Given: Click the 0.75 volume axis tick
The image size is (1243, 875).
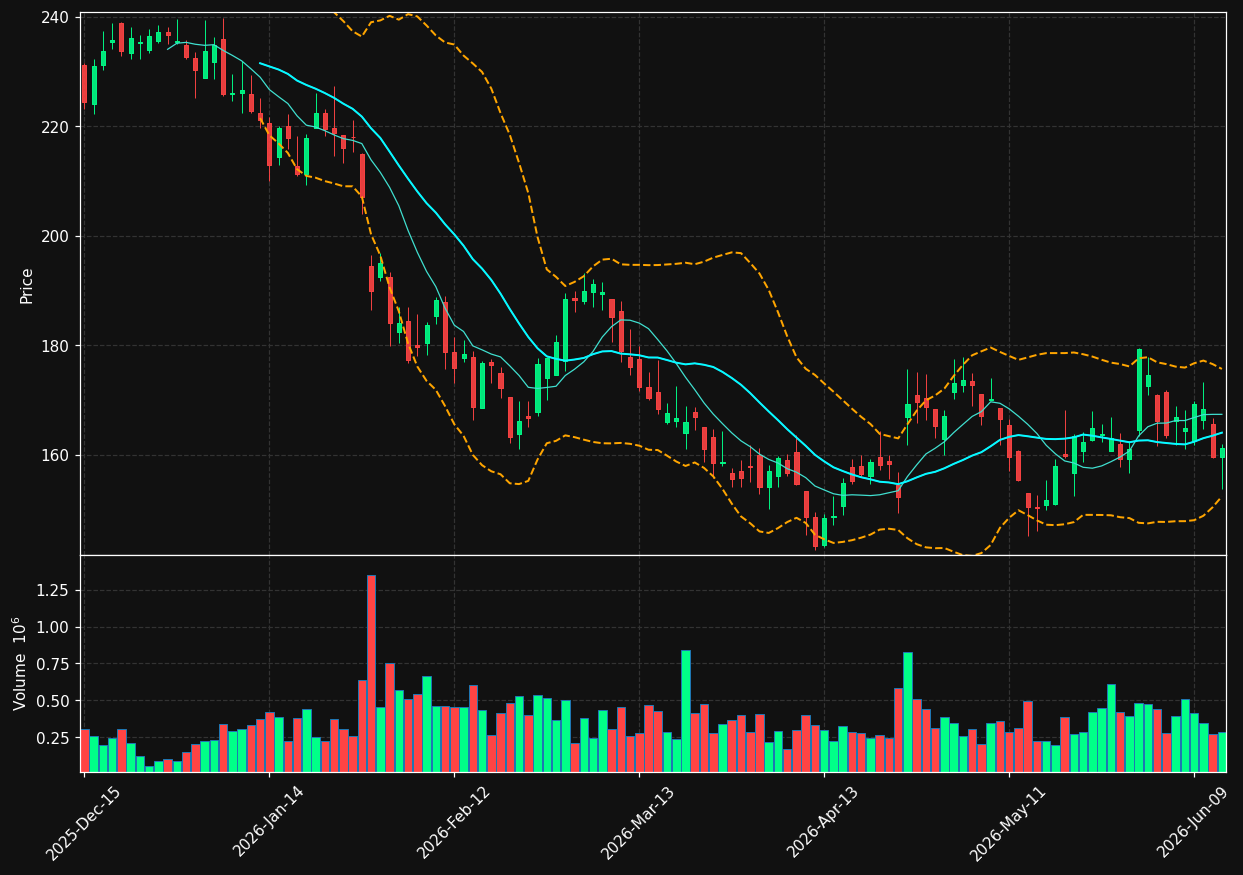Looking at the screenshot, I should tap(53, 664).
